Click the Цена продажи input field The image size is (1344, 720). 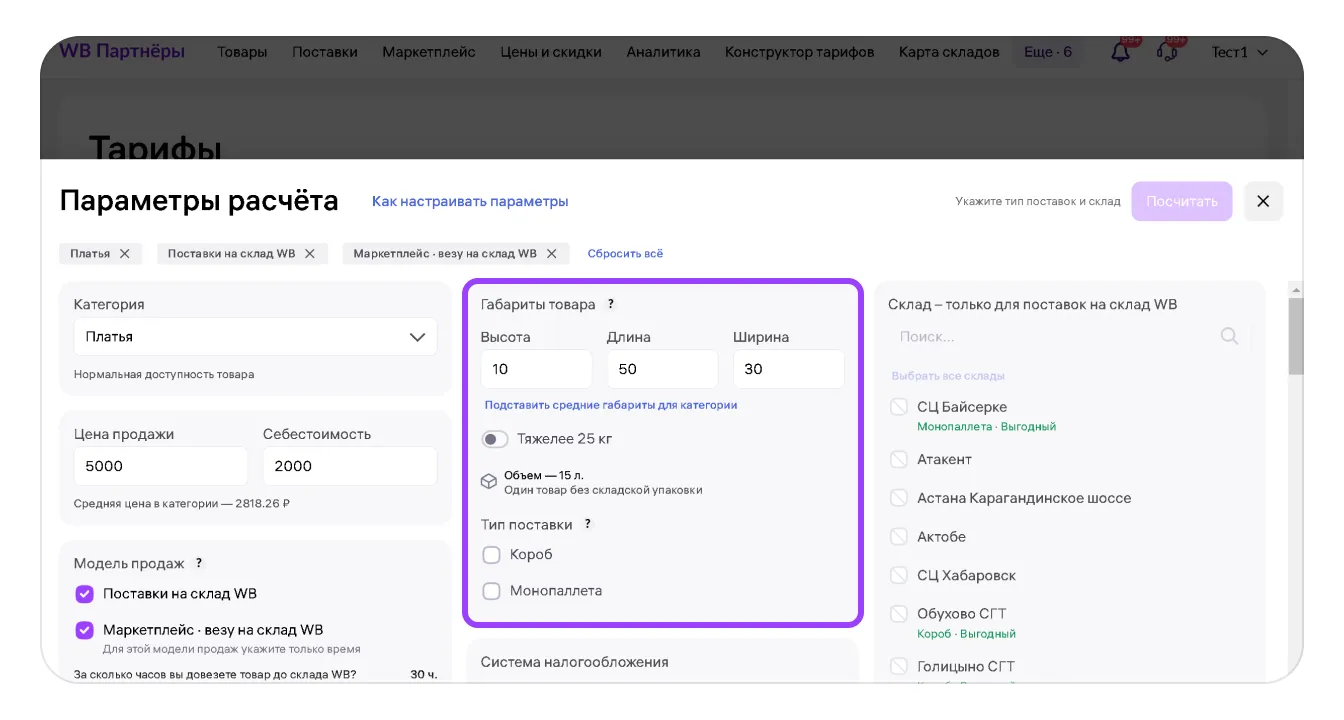(160, 466)
